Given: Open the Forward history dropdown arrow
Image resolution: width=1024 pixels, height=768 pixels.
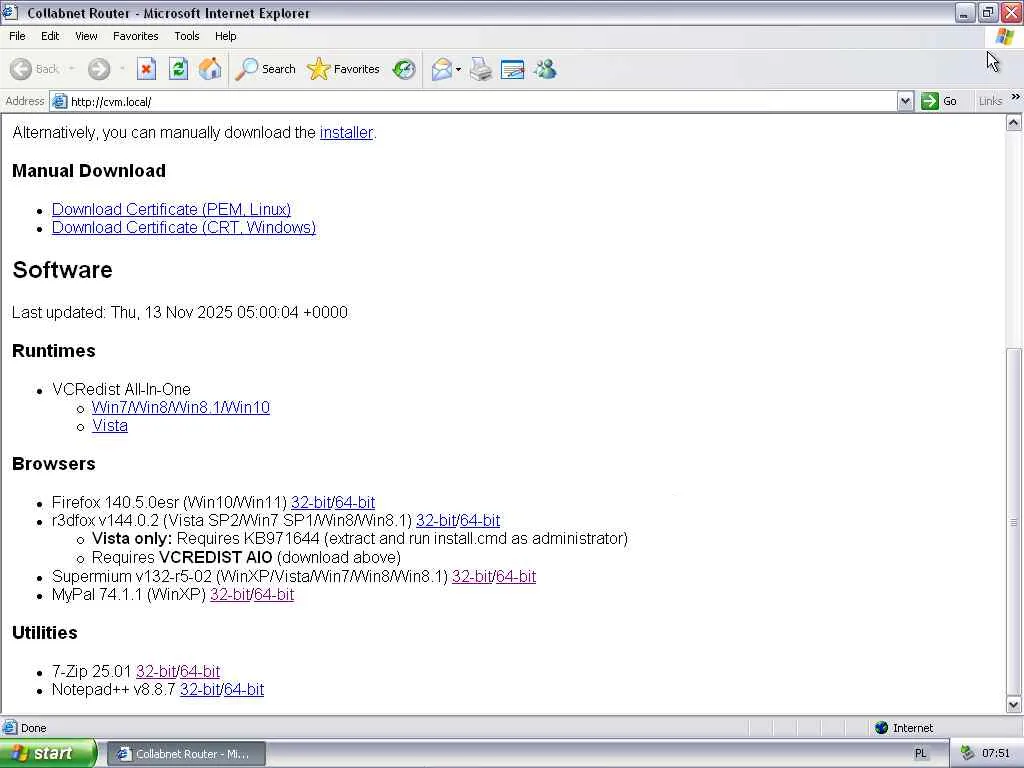Looking at the screenshot, I should click(122, 69).
